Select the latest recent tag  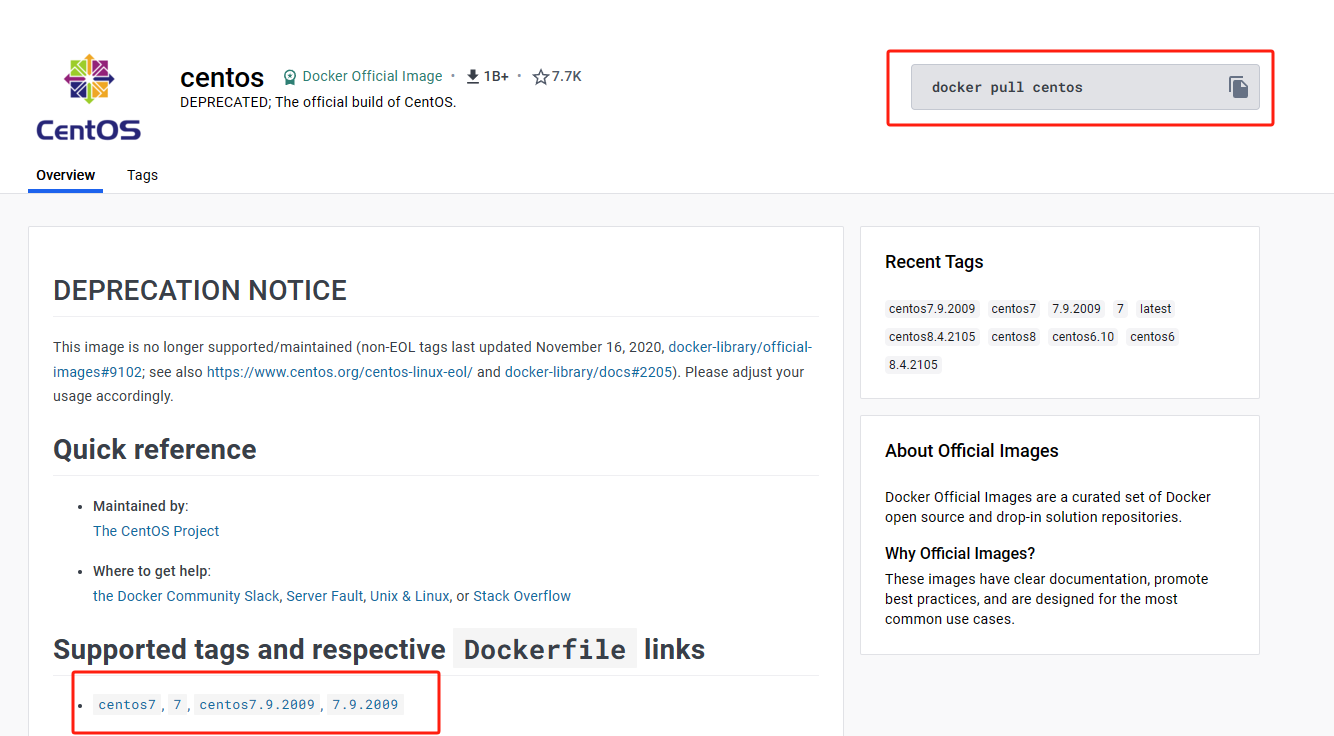pos(1155,309)
